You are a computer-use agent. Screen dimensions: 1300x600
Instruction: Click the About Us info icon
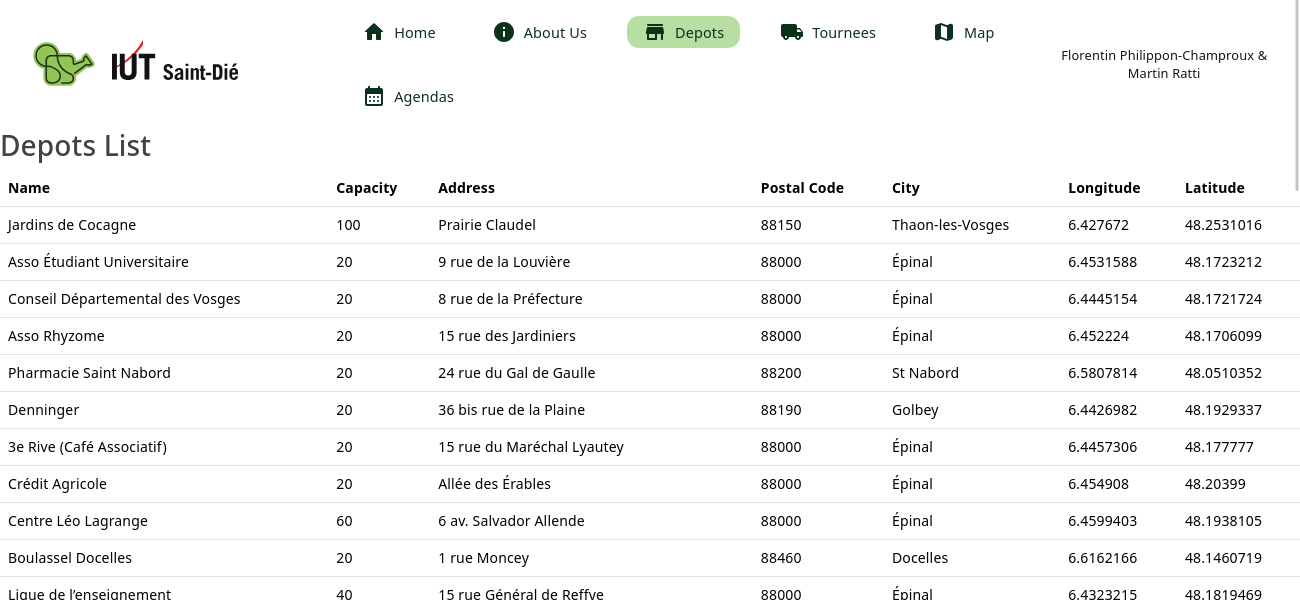click(x=504, y=32)
